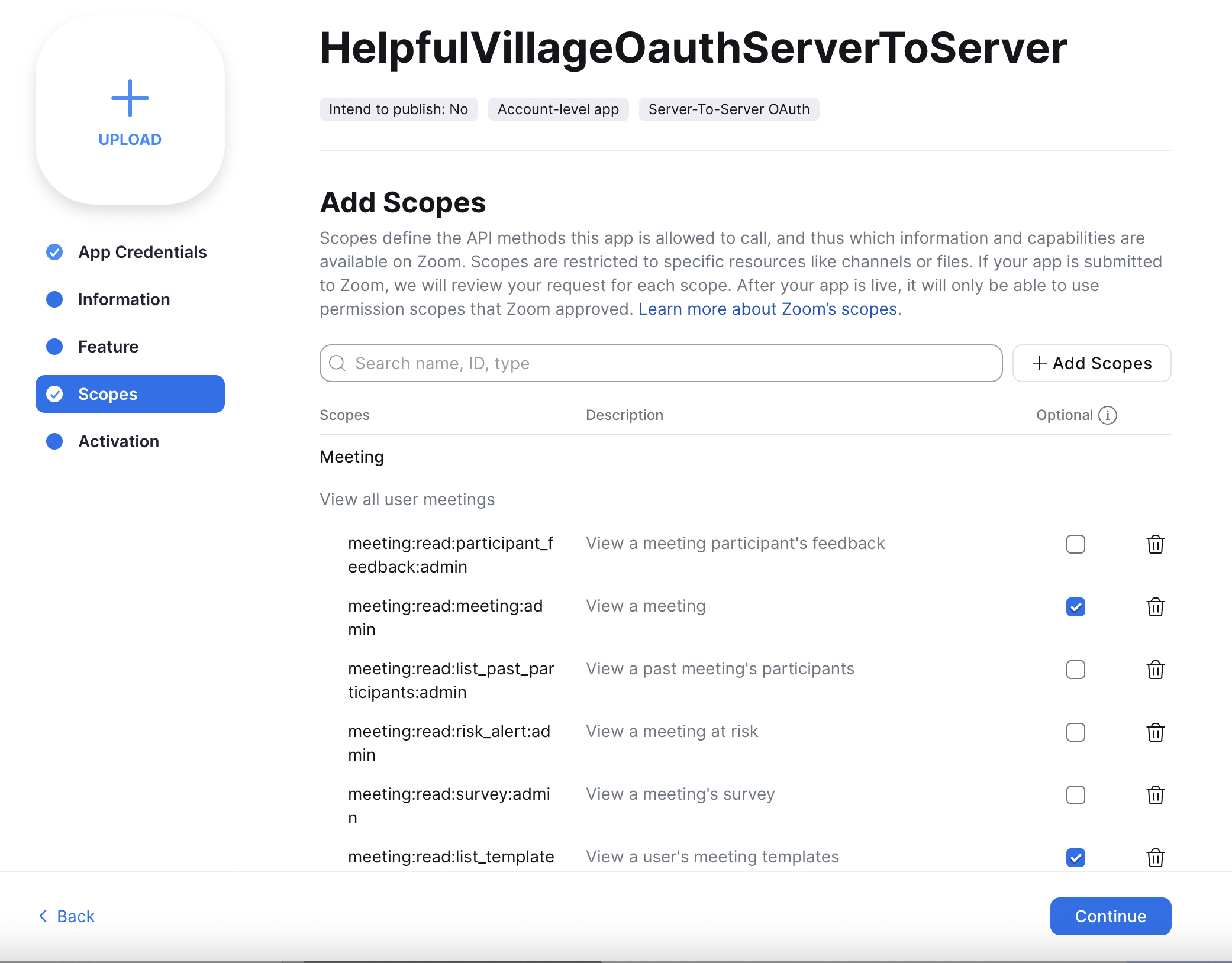Viewport: 1232px width, 963px height.
Task: Click the meeting:read:meeting:admin scope name
Action: pyautogui.click(x=446, y=618)
